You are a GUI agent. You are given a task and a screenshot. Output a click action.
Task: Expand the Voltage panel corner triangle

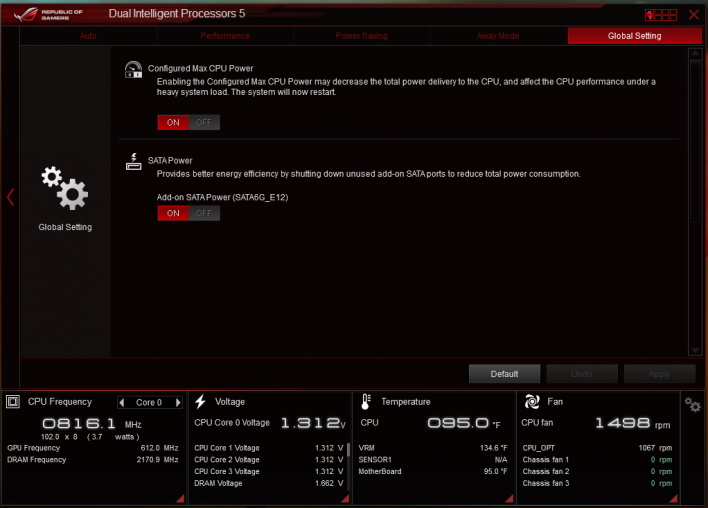[345, 498]
